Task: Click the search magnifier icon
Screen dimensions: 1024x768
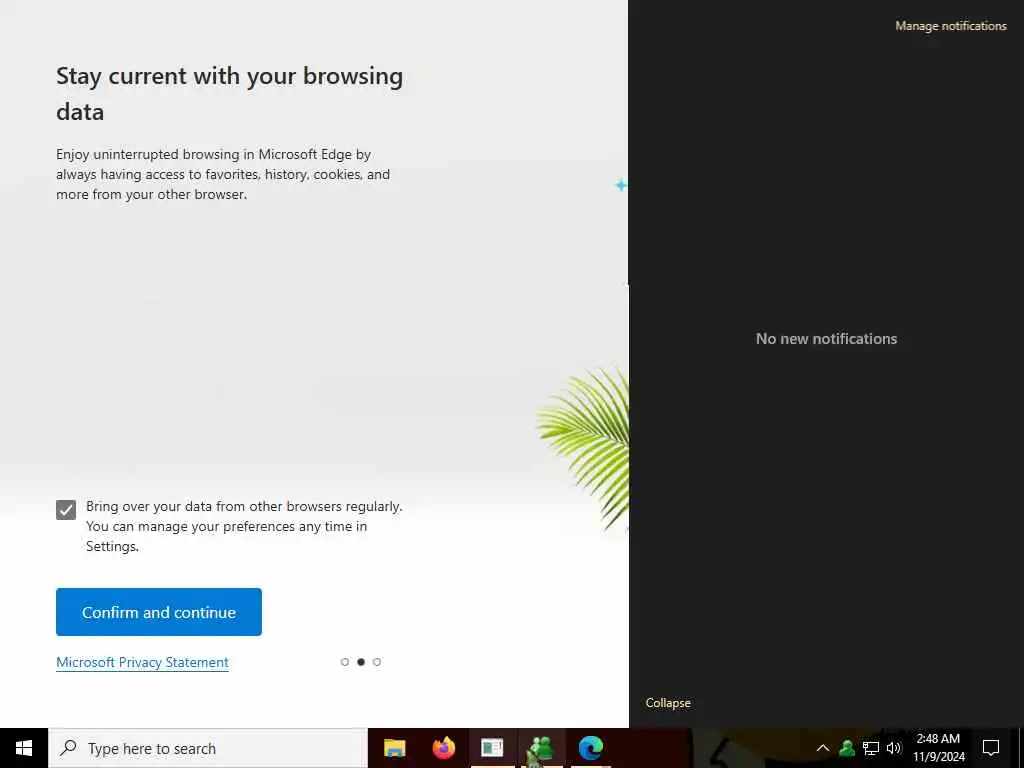Action: [68, 748]
